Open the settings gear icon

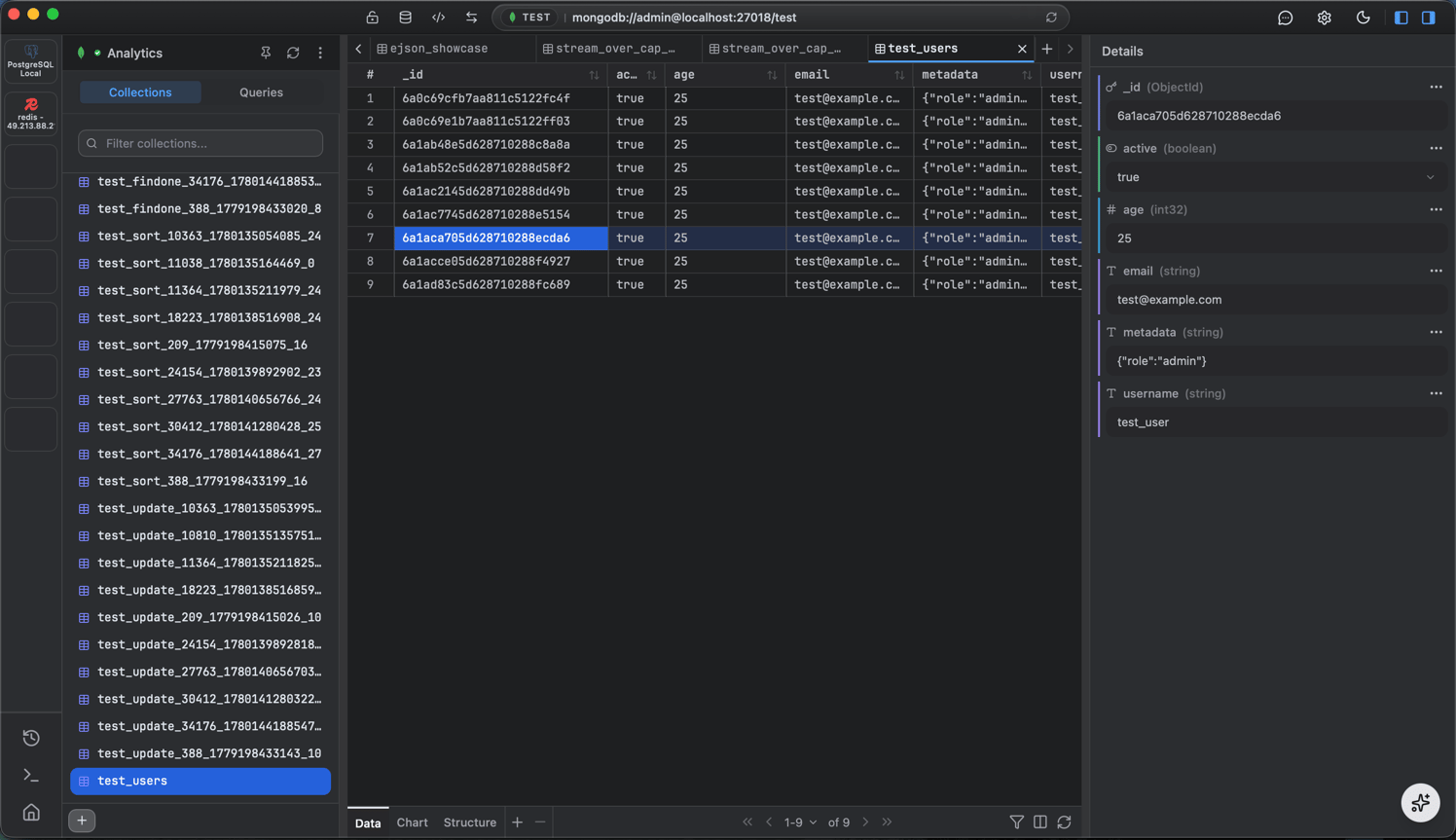pos(1325,18)
